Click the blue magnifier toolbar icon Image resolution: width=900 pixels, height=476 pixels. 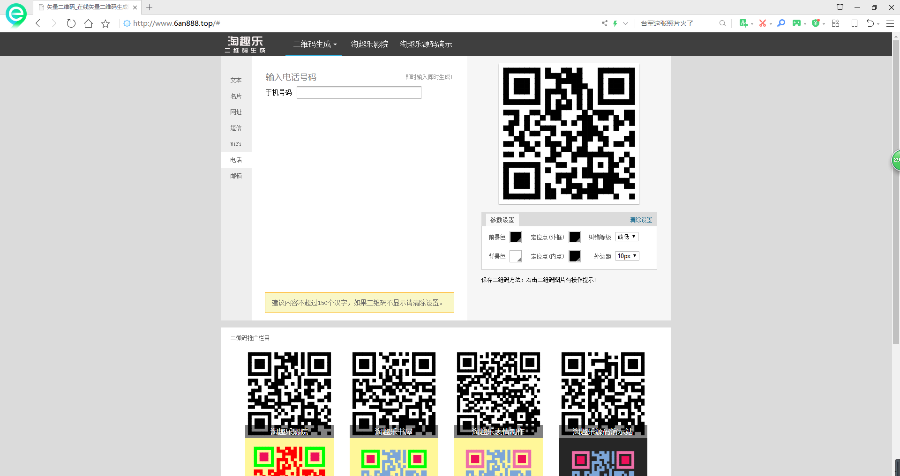coord(781,24)
